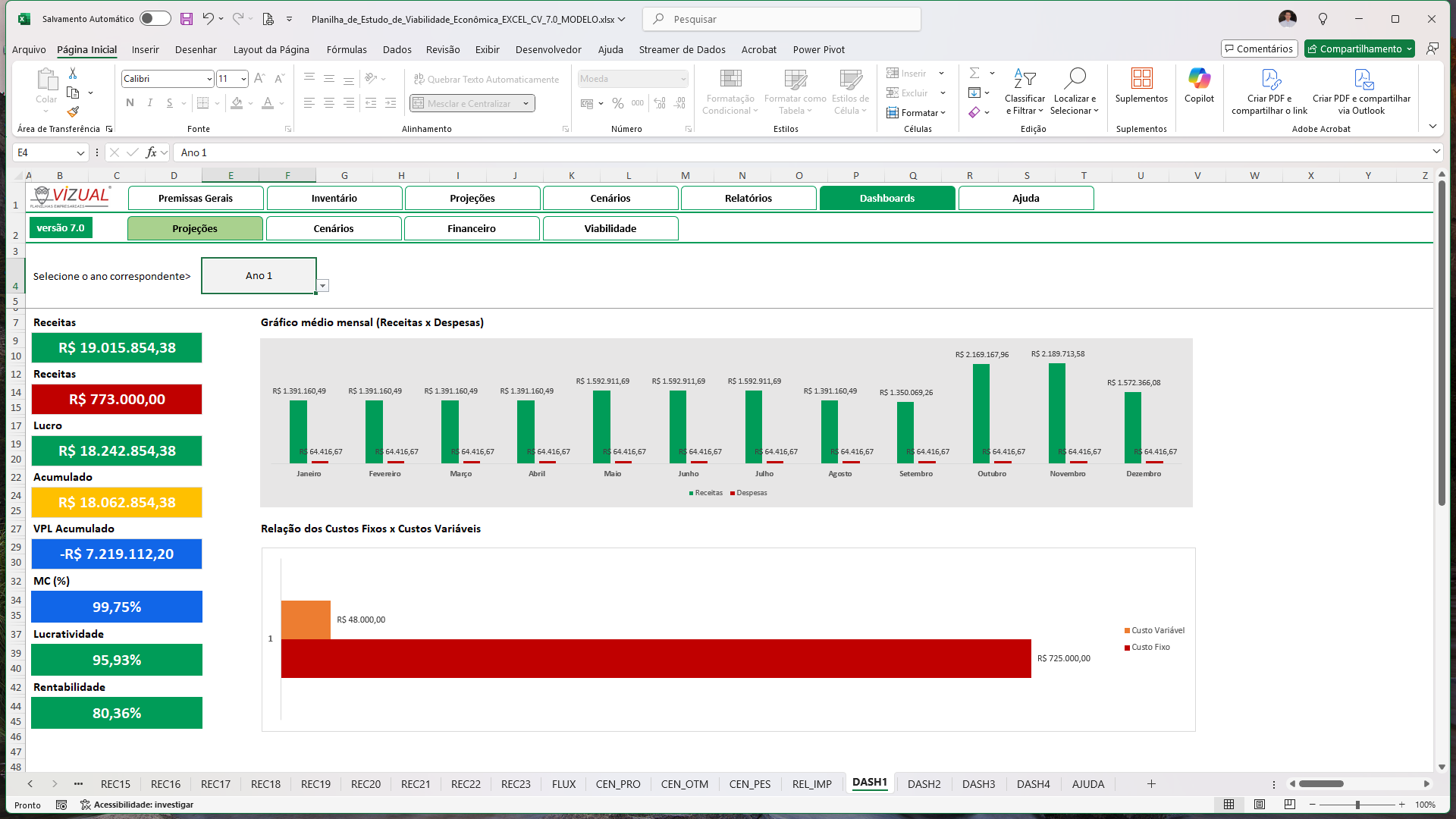Click the Undo arrow icon
Screen dimensions: 1456x819
(207, 19)
